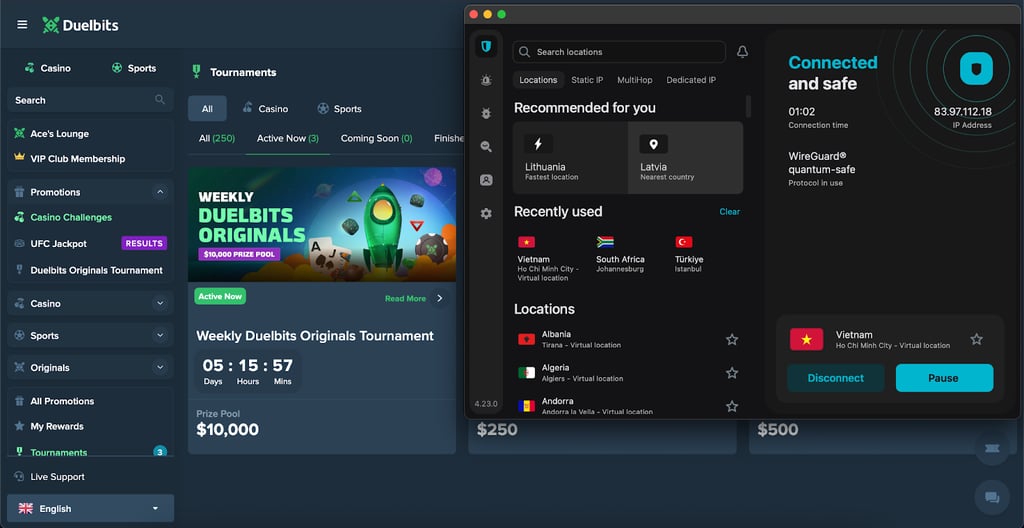Click the large Surfshark connected shield logo

click(x=976, y=69)
